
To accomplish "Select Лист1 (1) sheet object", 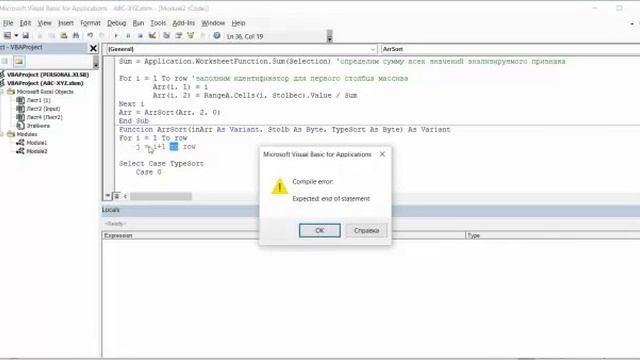I will [38, 100].
